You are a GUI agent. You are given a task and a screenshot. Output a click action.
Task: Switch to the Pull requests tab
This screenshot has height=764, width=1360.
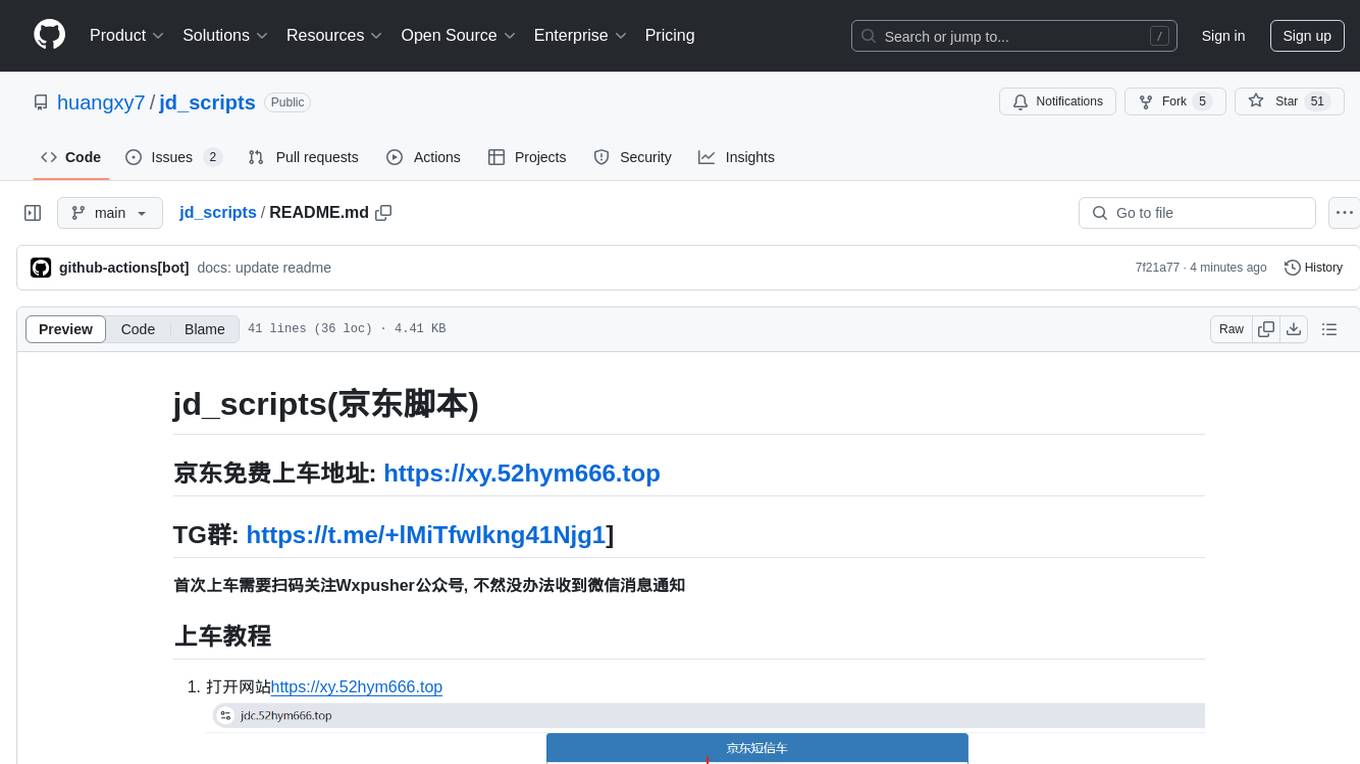tap(303, 157)
